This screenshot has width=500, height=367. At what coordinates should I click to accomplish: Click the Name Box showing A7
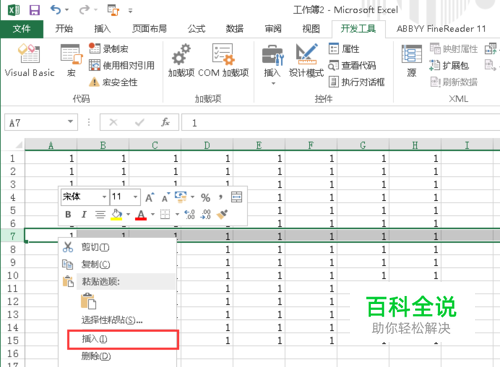pyautogui.click(x=36, y=122)
